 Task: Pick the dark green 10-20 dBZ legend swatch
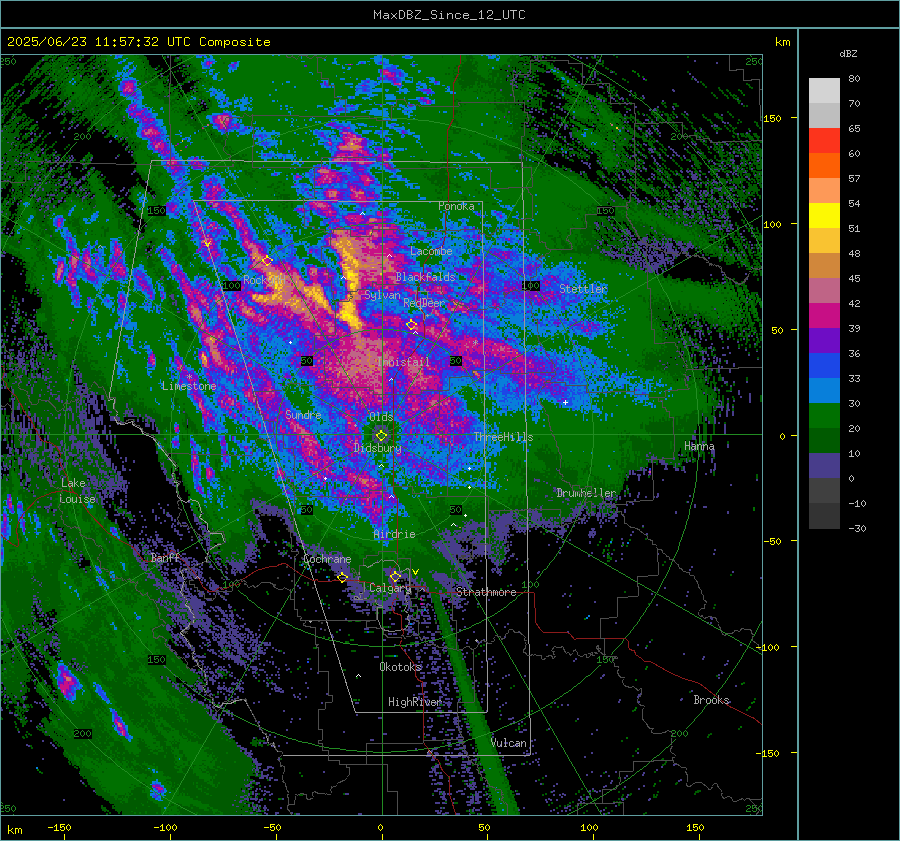[x=824, y=440]
